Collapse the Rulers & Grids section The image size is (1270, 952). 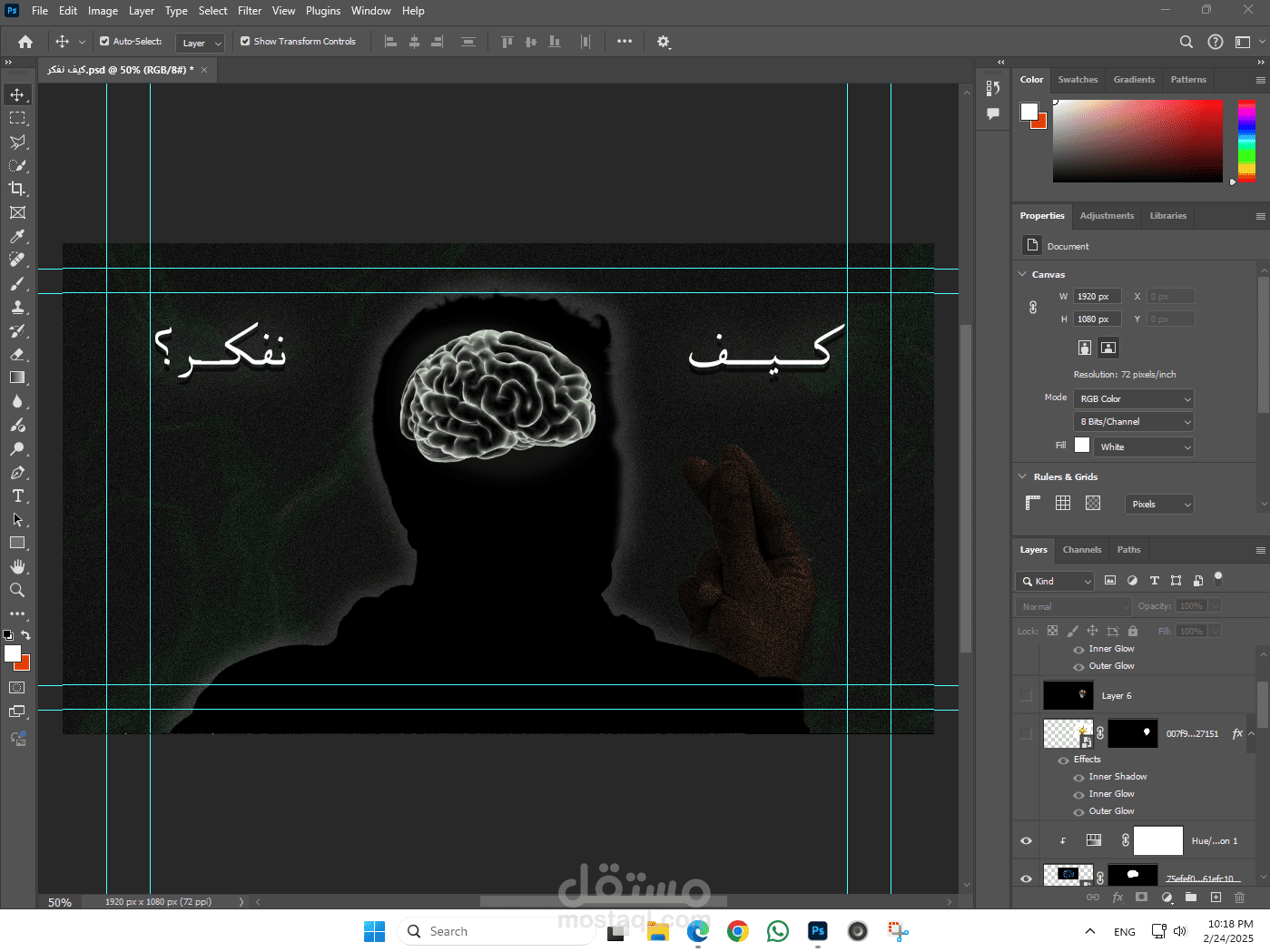click(x=1023, y=476)
